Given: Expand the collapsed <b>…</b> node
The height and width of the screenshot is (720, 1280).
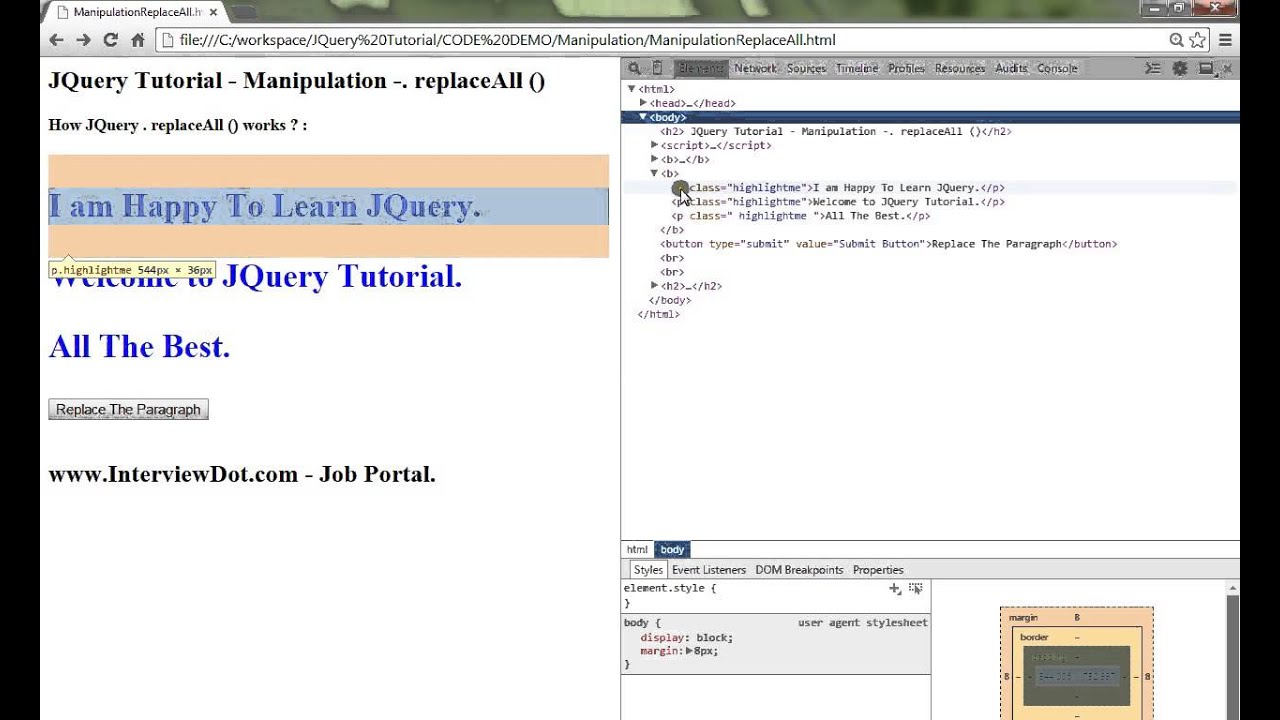Looking at the screenshot, I should click(x=655, y=159).
